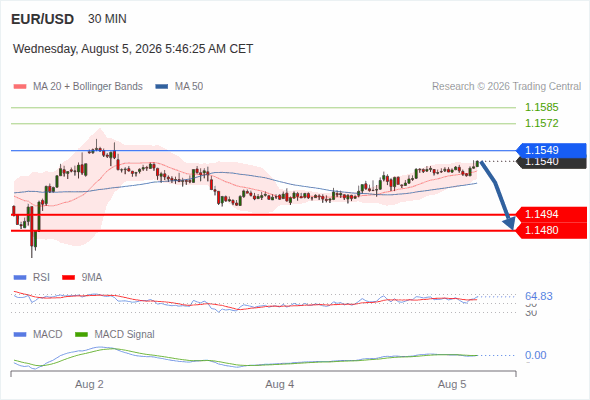This screenshot has width=590, height=400.
Task: Click the MA 20 Bollinger Bands pink swatch
Action: pos(20,87)
